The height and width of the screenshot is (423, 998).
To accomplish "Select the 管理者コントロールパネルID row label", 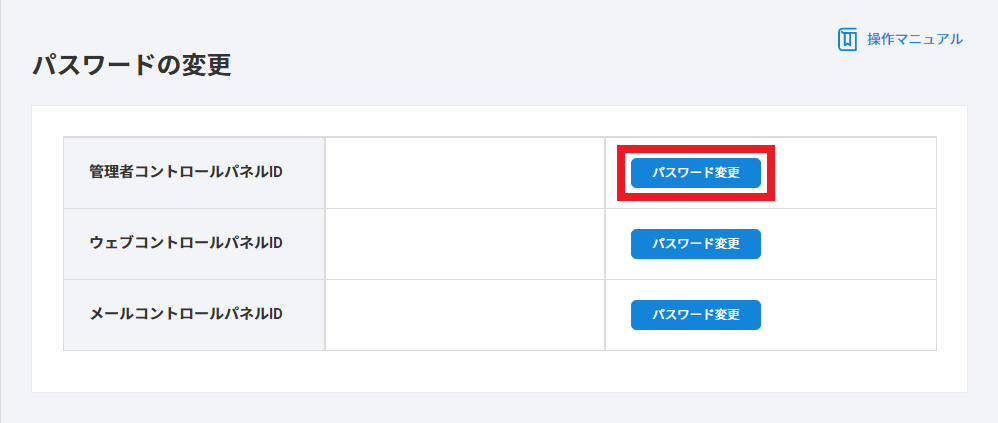I will pos(186,172).
